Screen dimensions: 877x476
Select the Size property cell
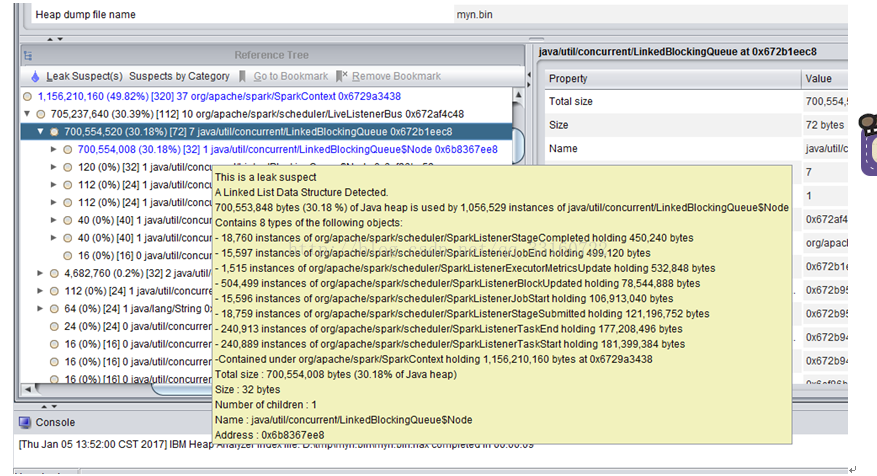(672, 125)
